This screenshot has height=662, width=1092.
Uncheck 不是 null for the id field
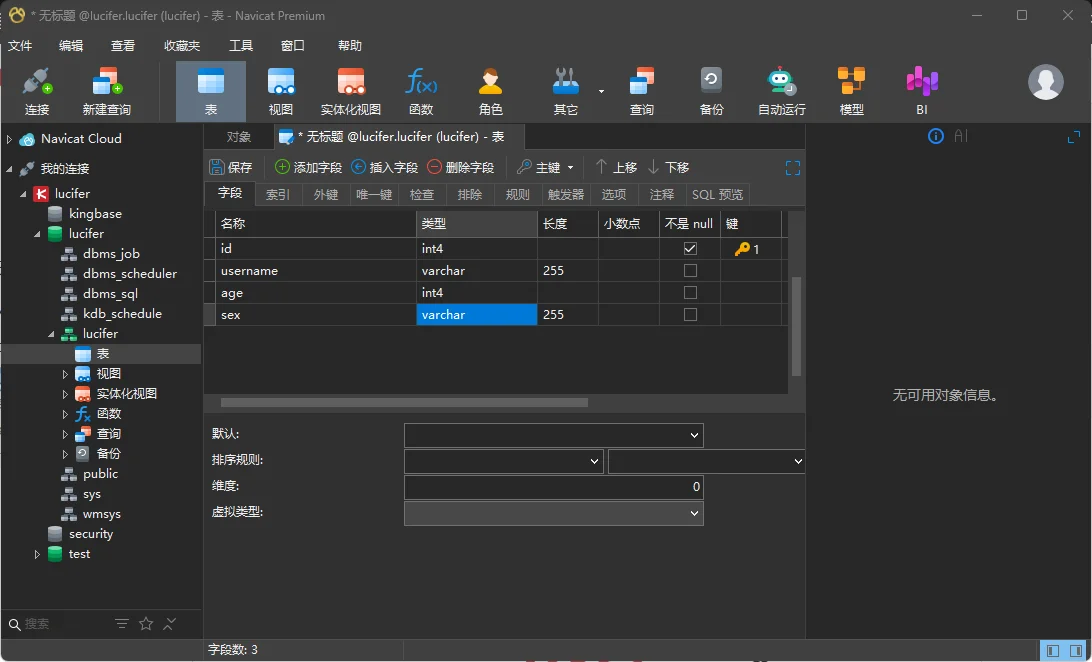pyautogui.click(x=690, y=249)
